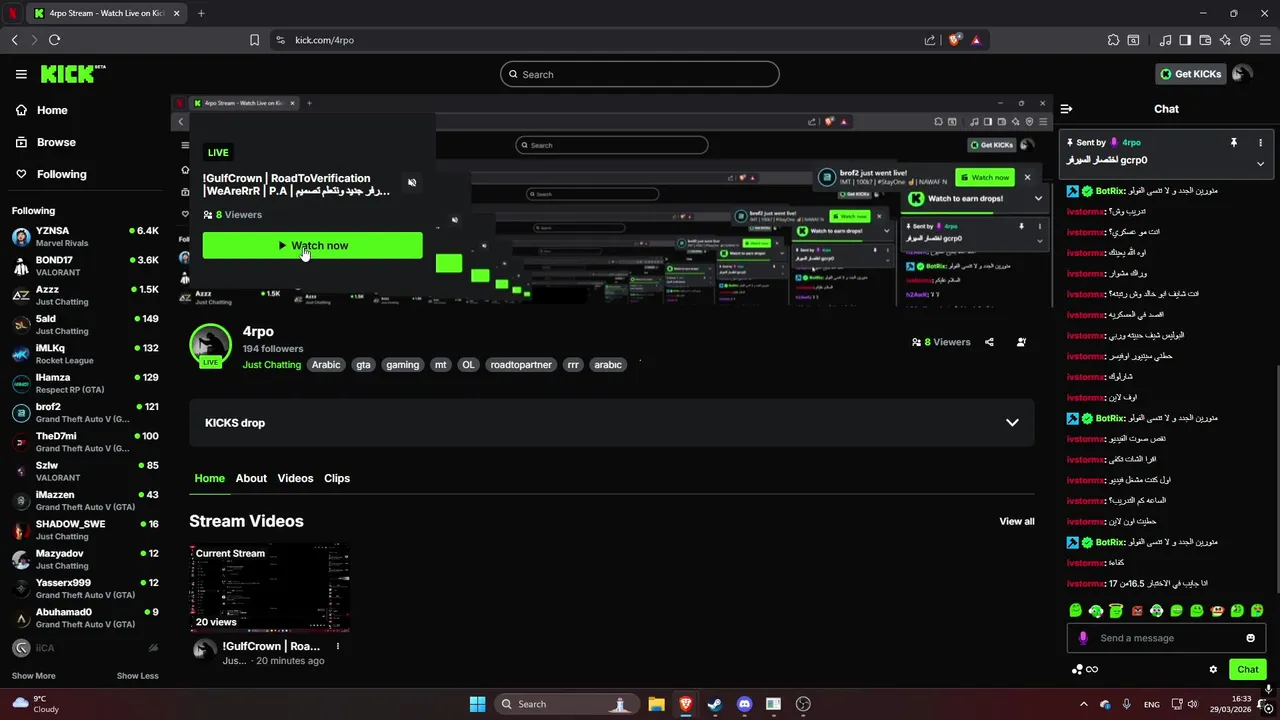
Task: Open pinned message three-dot menu
Action: (1260, 142)
